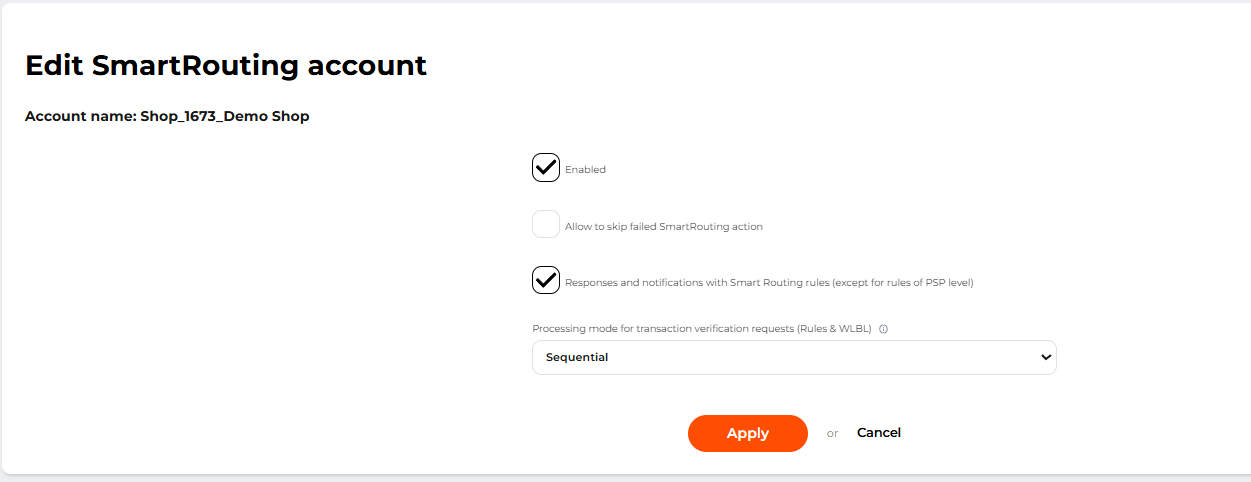Click the info icon beside Processing mode label
1251x482 pixels.
[x=884, y=328]
